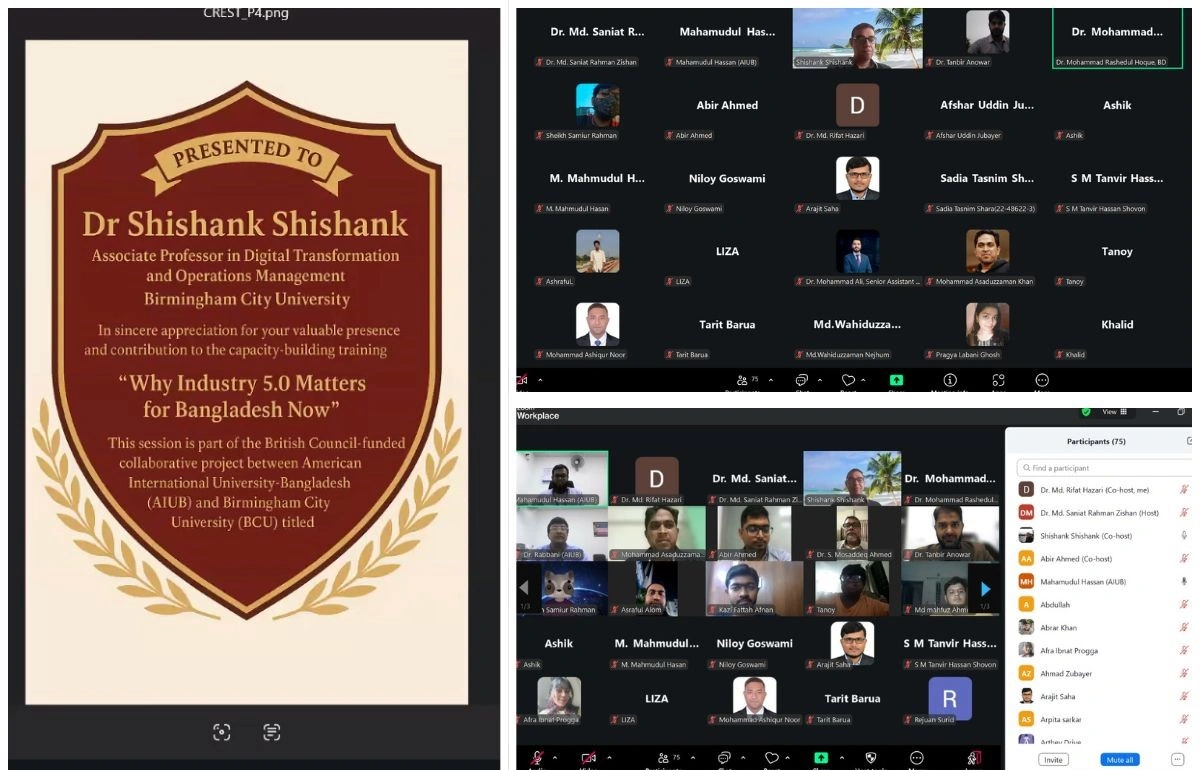Open the View layout dropdown
Screen dimensions: 1200x770
tap(1114, 412)
